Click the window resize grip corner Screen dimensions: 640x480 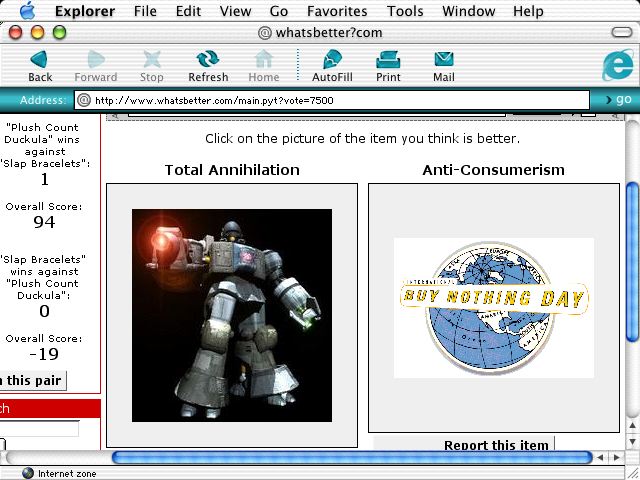[x=632, y=473]
